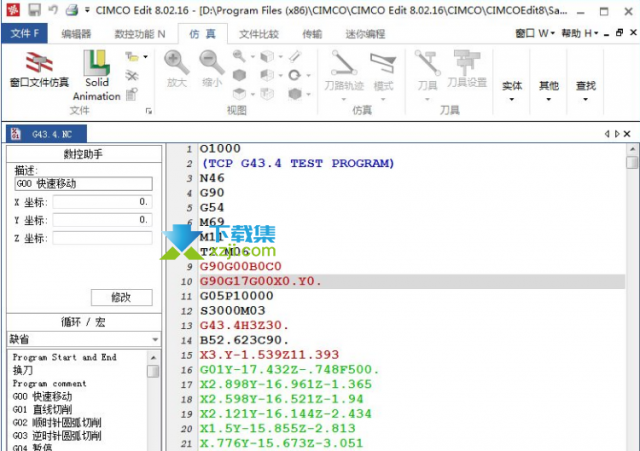
Task: Expand the rotate view dropdown arrow
Action: (308, 75)
